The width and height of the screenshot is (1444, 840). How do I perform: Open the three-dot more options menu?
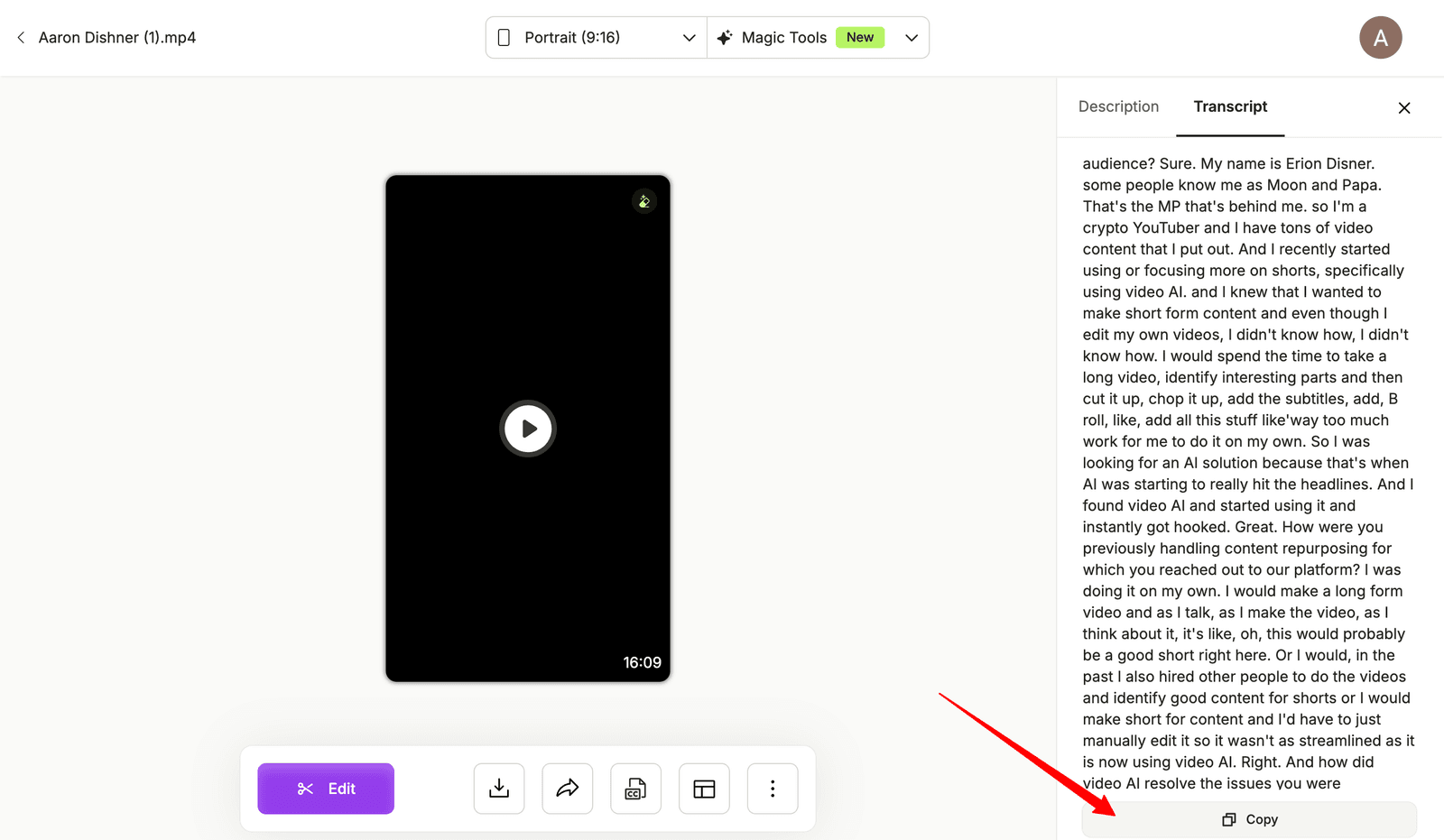point(773,789)
